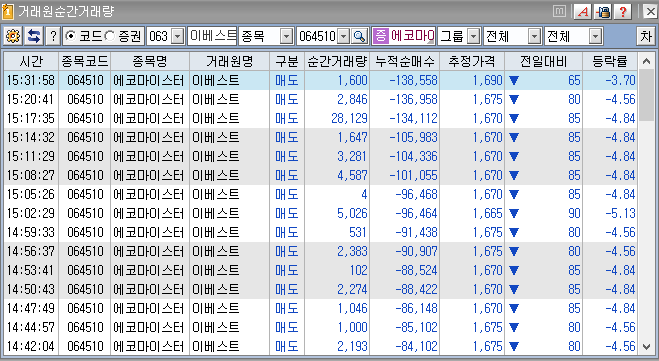
Task: Open the 종목 dropdown list
Action: point(287,37)
